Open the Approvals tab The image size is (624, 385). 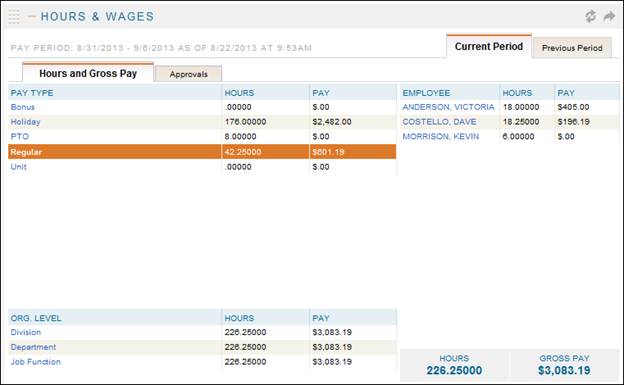[x=189, y=74]
